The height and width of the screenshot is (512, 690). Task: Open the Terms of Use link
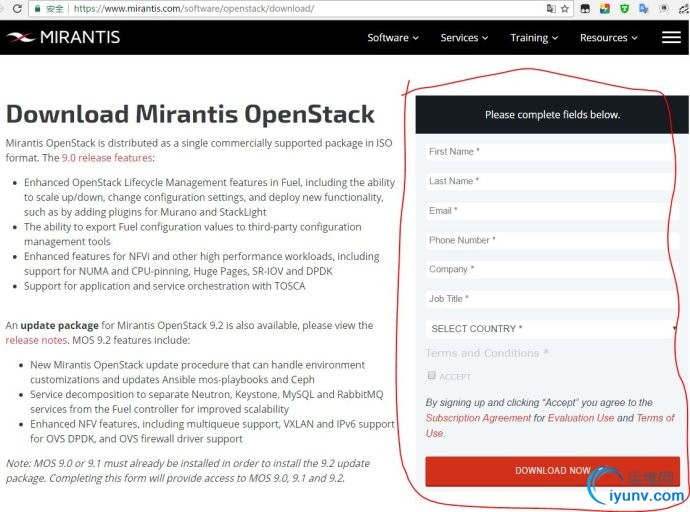[x=550, y=425]
